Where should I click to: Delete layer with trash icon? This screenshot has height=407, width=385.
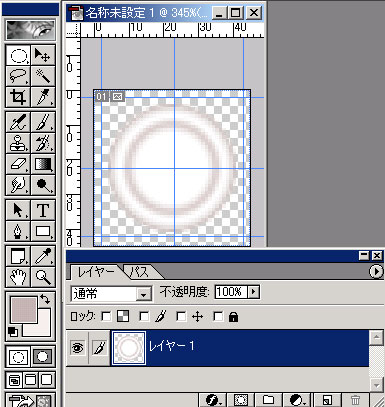(355, 400)
